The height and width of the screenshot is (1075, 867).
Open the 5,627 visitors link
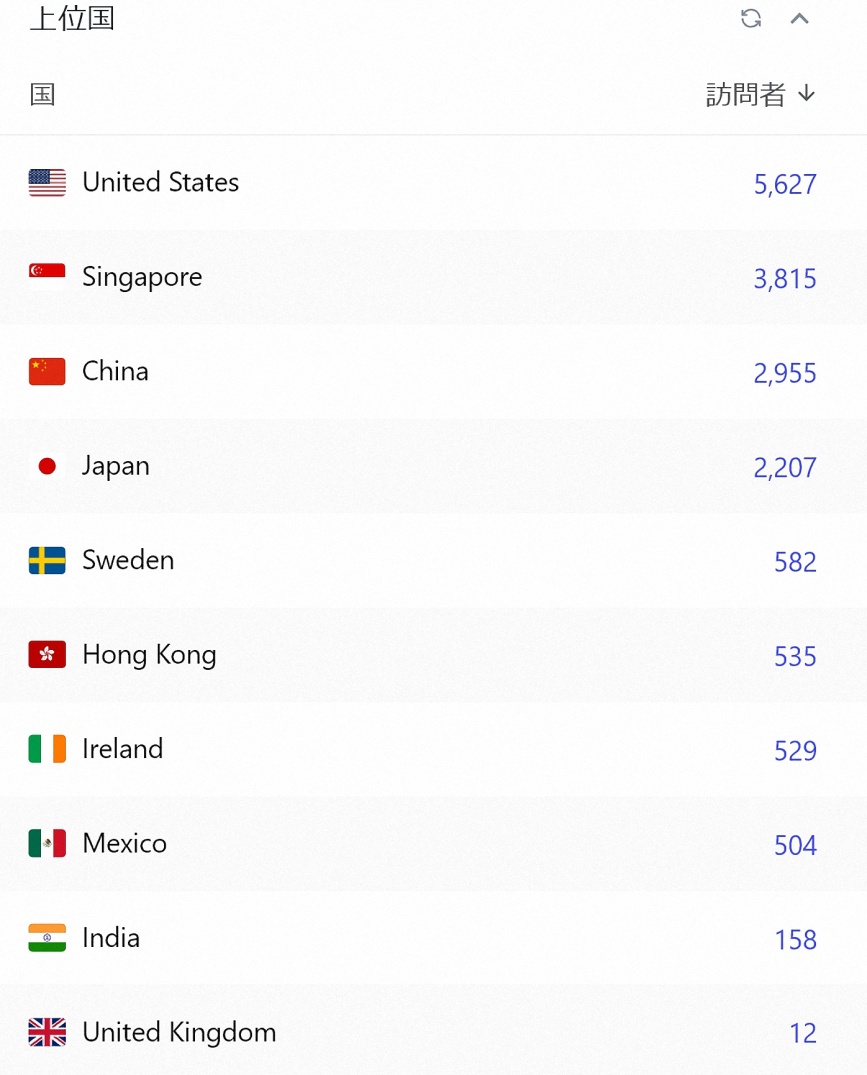click(785, 184)
